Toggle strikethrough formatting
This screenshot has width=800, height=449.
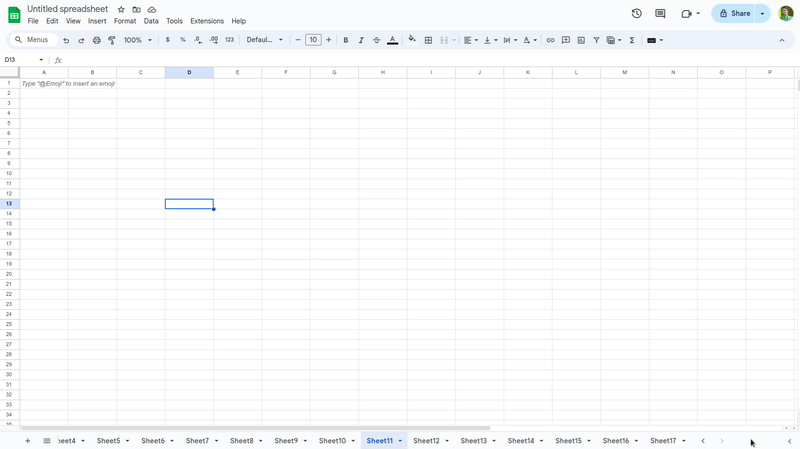point(377,40)
